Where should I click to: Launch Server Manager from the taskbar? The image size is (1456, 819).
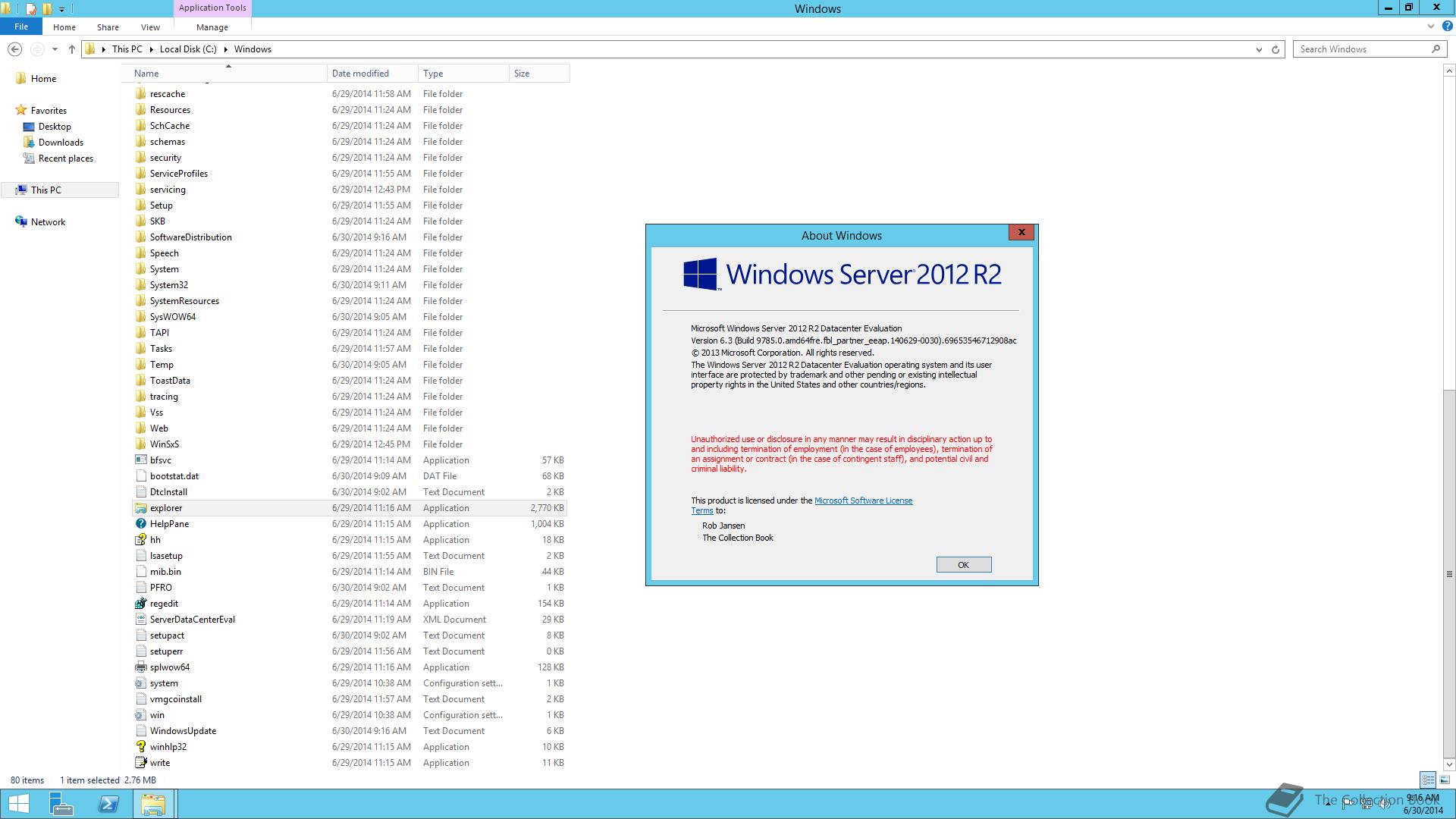(61, 804)
